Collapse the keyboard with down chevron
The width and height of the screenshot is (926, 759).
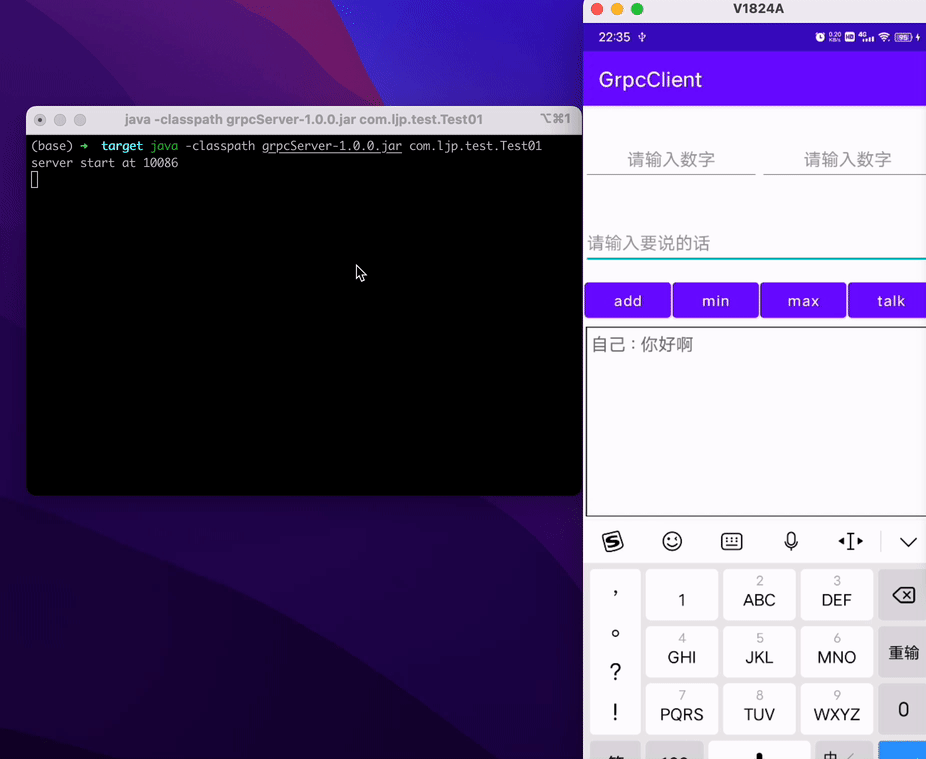(x=908, y=542)
